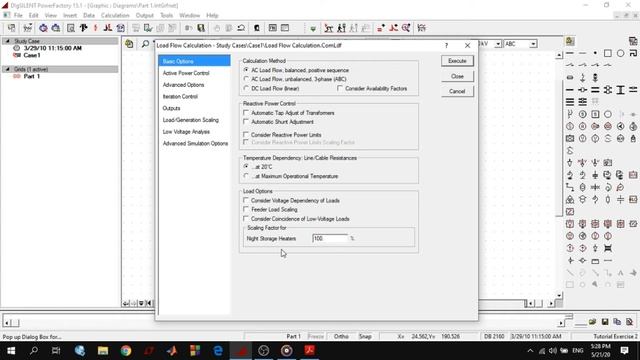
Task: Click the Windows Start button
Action: pyautogui.click(x=11, y=351)
